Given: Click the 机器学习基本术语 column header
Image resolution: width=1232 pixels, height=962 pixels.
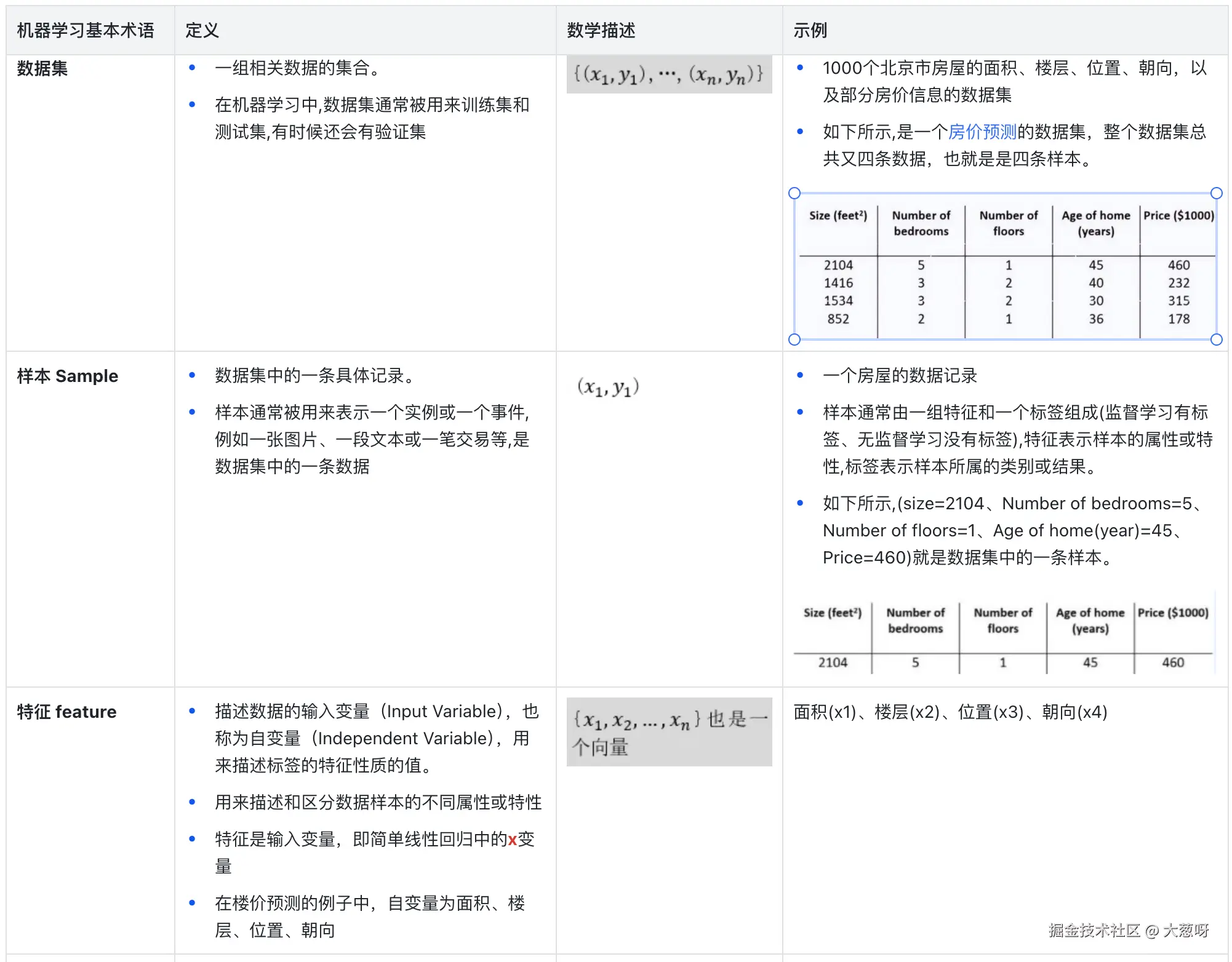Looking at the screenshot, I should 86,30.
